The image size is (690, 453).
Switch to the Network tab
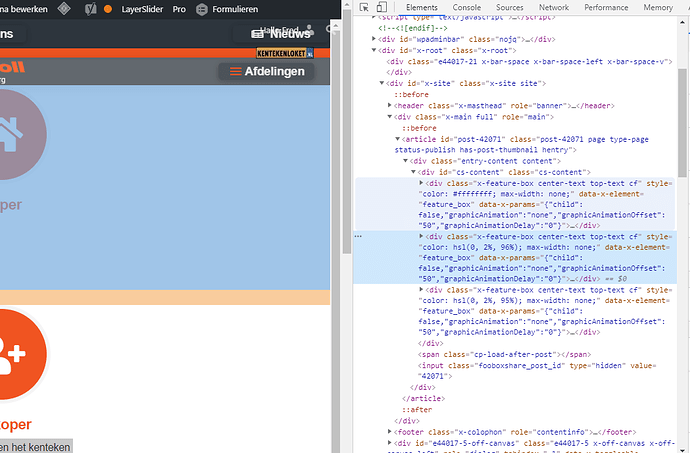(x=554, y=7)
